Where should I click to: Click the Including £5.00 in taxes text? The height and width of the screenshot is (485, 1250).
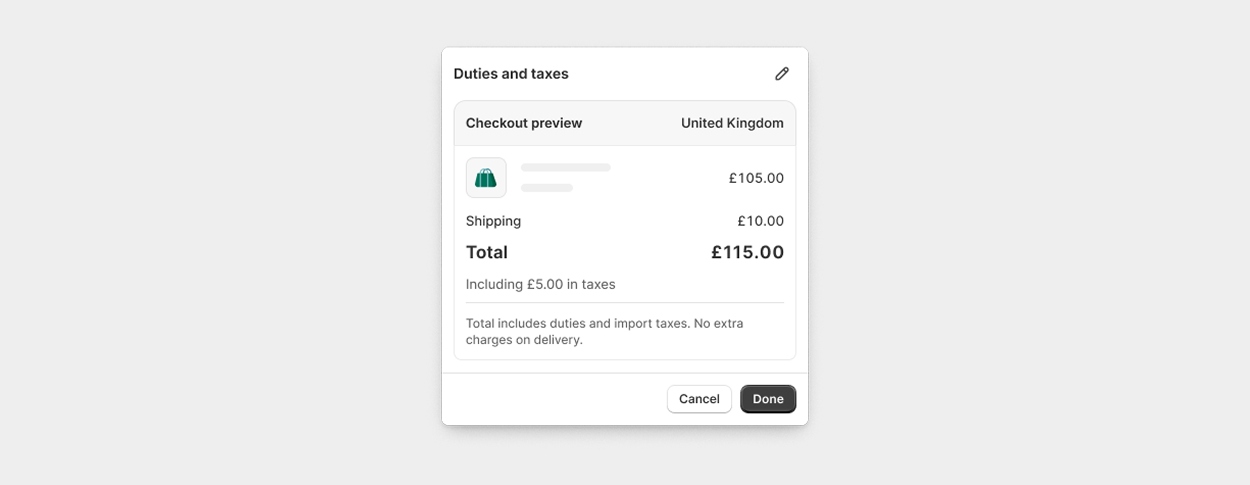(540, 284)
